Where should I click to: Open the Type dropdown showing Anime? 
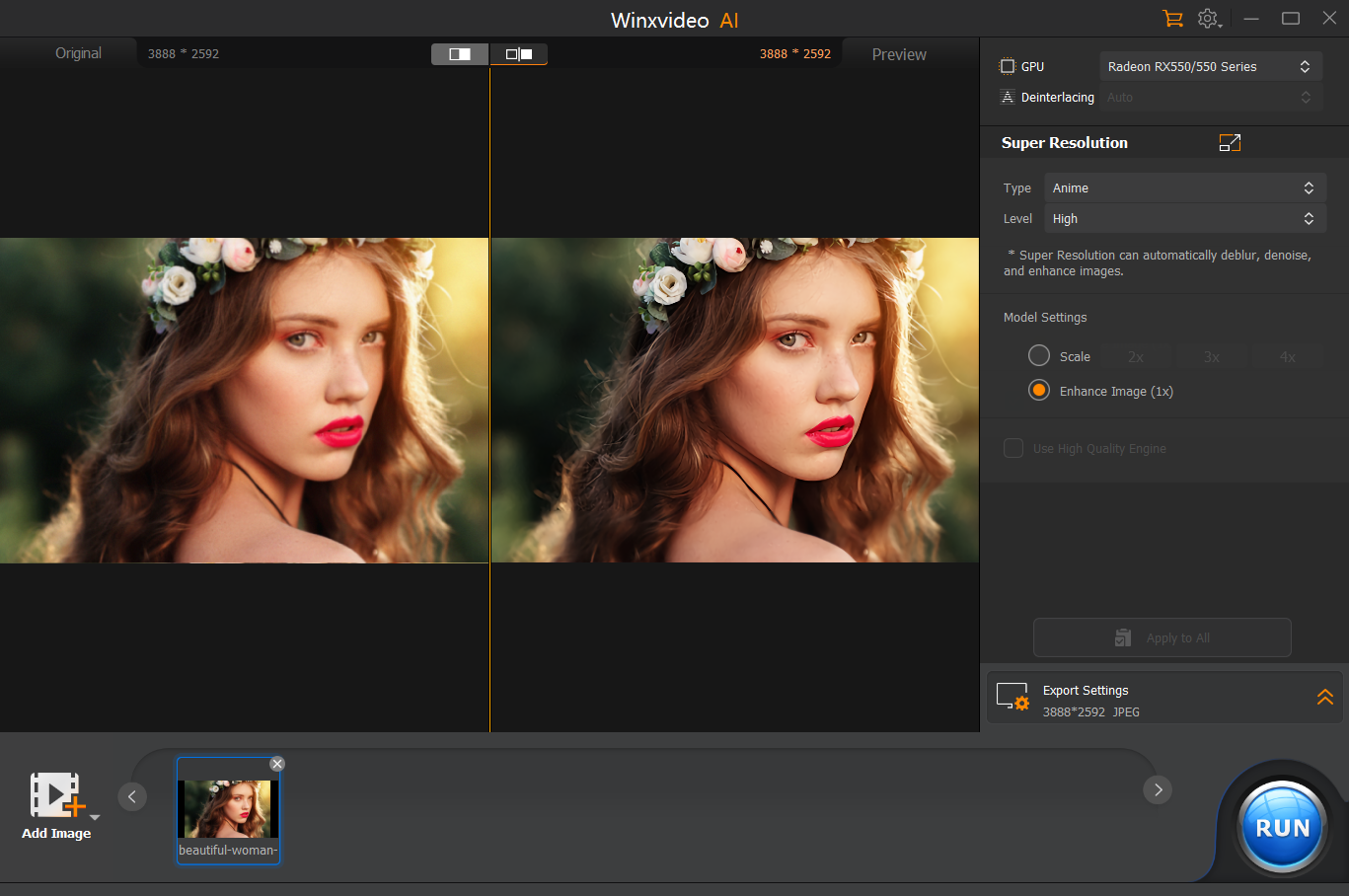1184,187
